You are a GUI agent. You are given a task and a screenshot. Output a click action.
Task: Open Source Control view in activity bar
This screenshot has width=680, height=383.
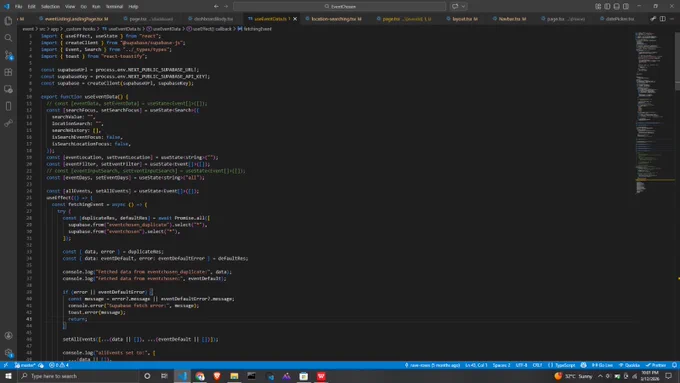[8, 55]
